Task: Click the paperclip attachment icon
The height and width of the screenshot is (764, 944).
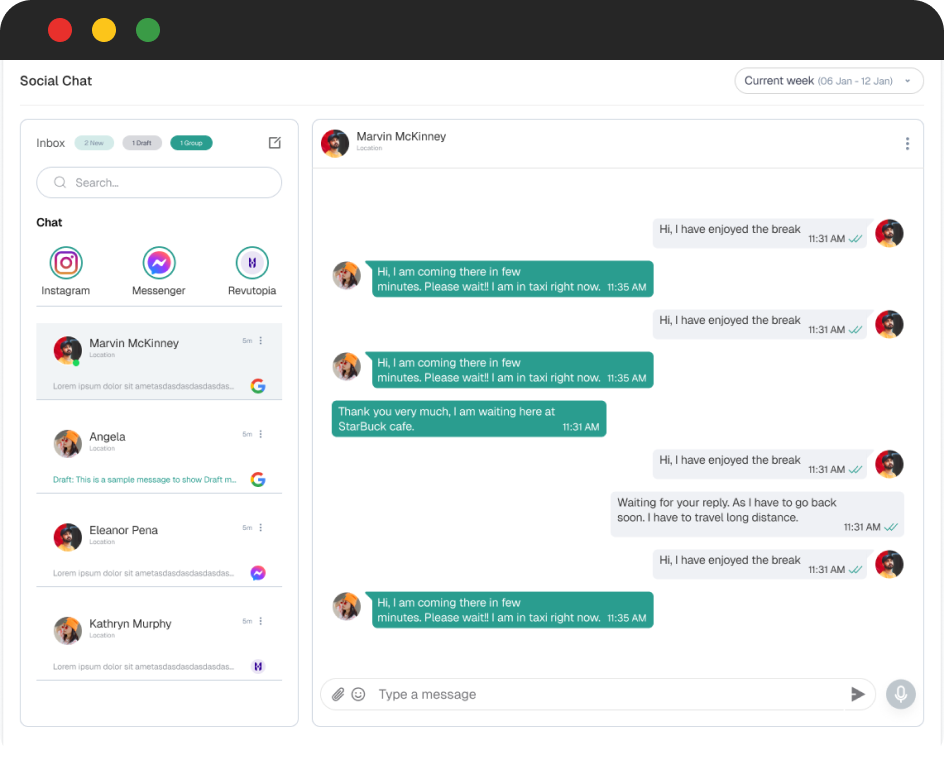Action: tap(338, 694)
